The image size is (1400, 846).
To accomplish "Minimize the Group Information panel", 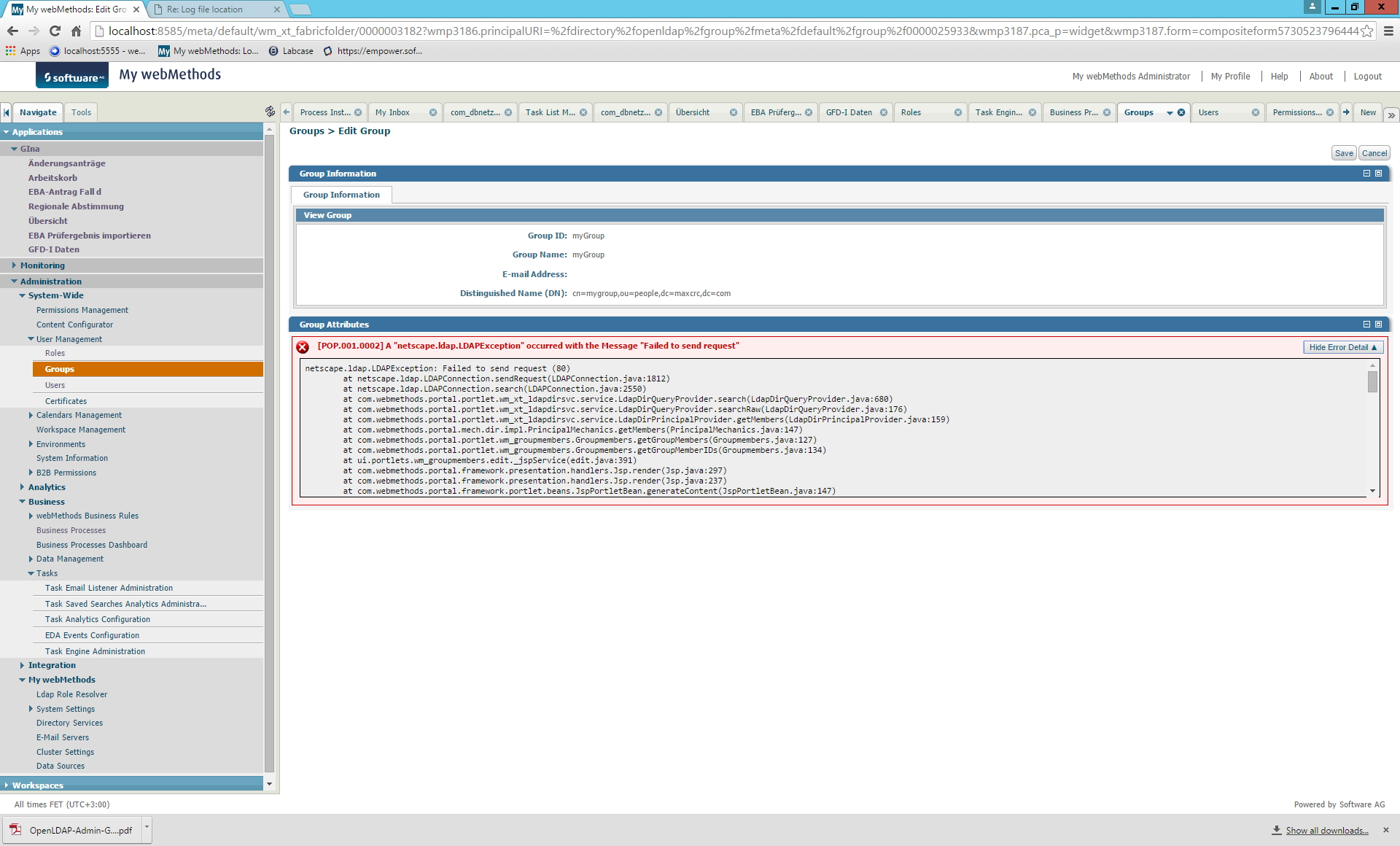I will coord(1366,174).
